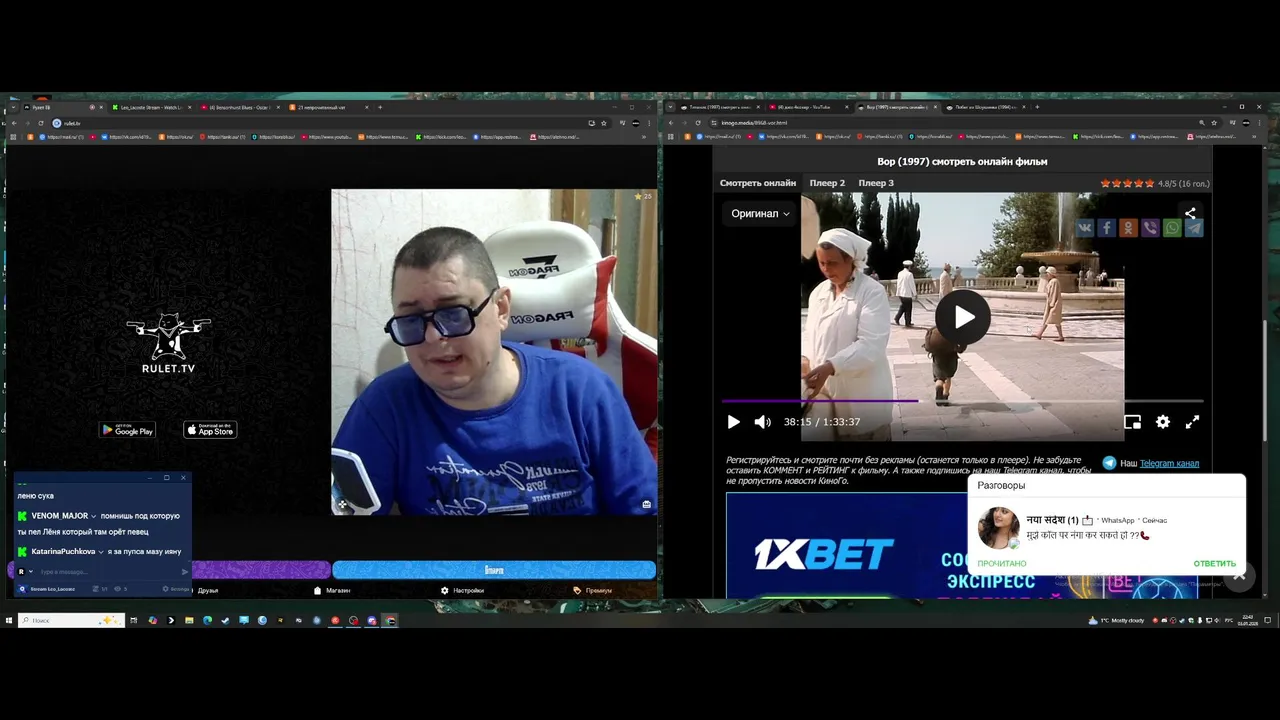The width and height of the screenshot is (1280, 720).
Task: Share the movie via Odnoklassniki icon
Action: [x=1128, y=228]
